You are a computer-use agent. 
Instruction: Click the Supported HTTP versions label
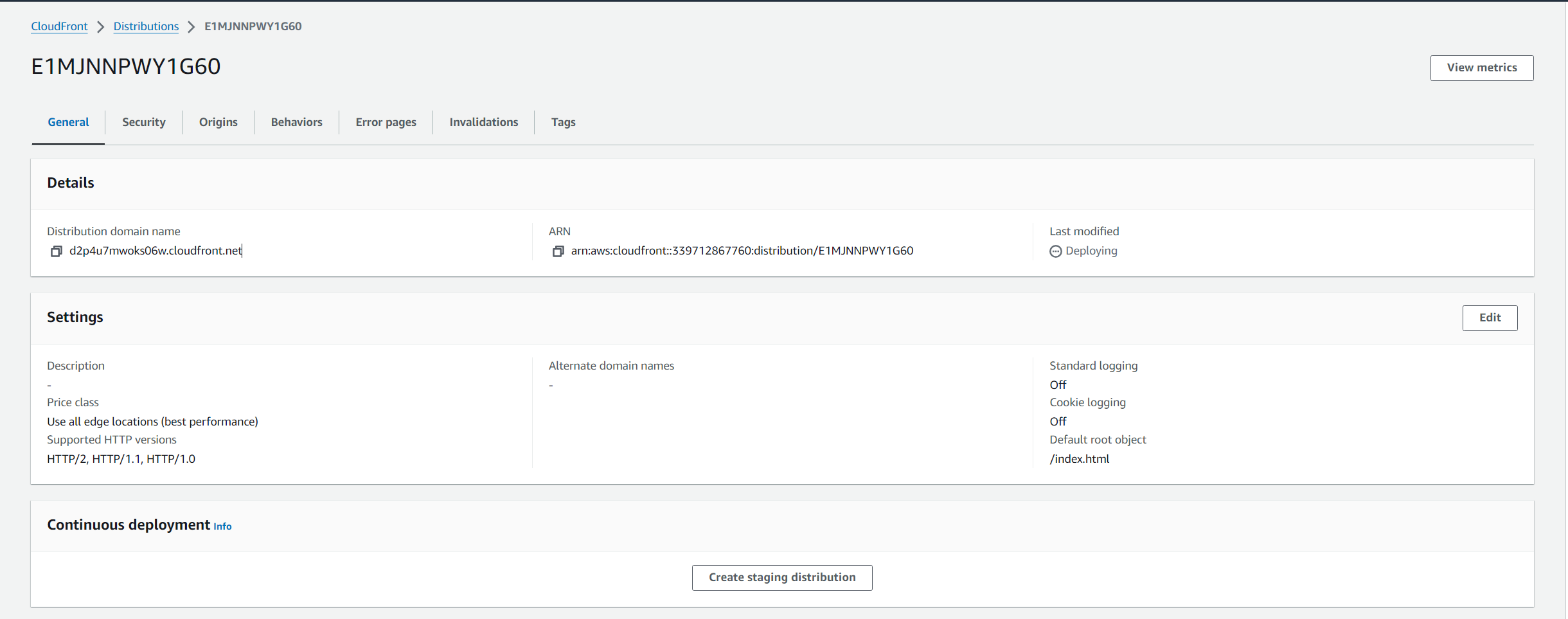112,440
